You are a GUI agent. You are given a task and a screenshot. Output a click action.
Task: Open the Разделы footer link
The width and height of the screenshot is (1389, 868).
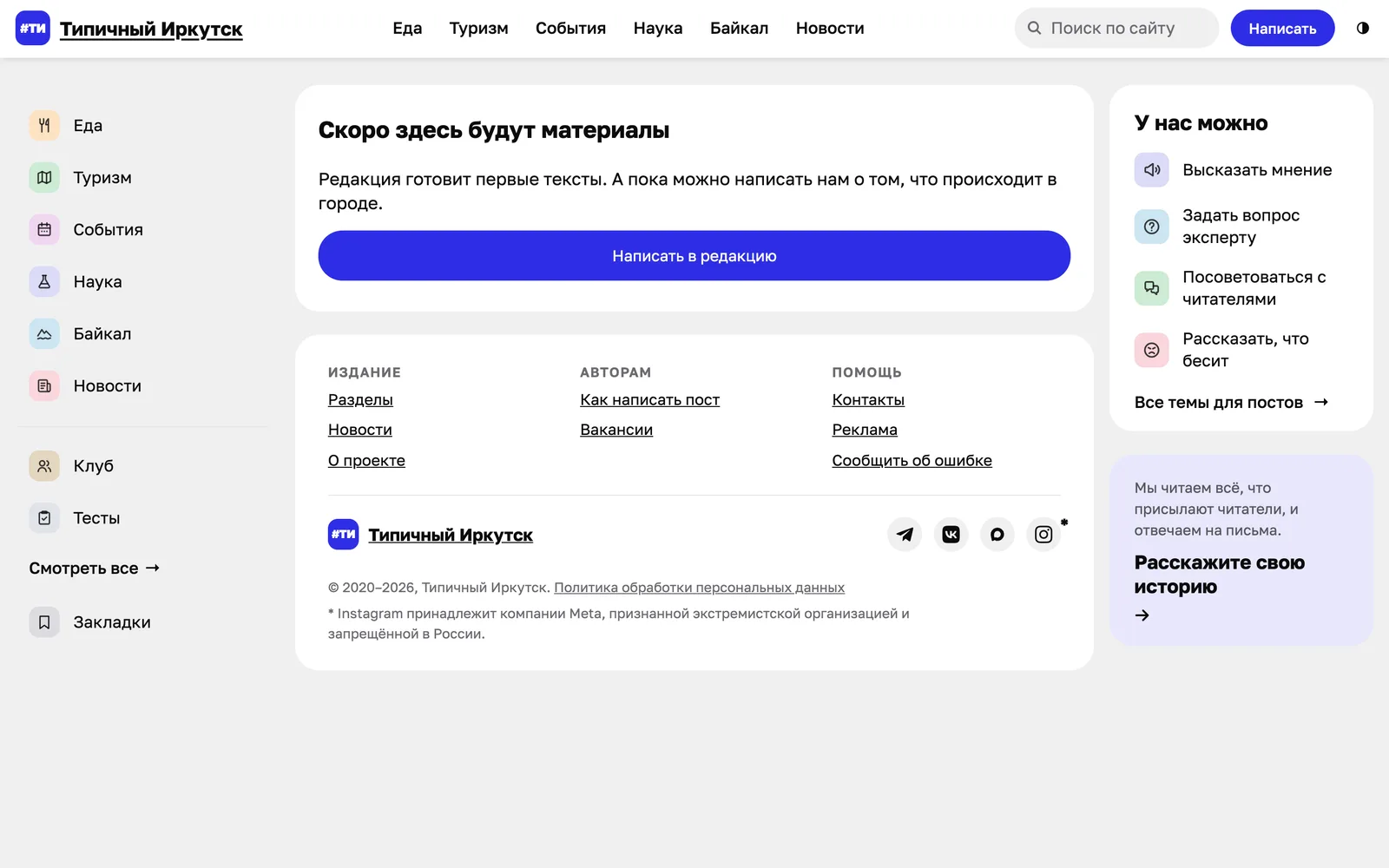coord(360,400)
